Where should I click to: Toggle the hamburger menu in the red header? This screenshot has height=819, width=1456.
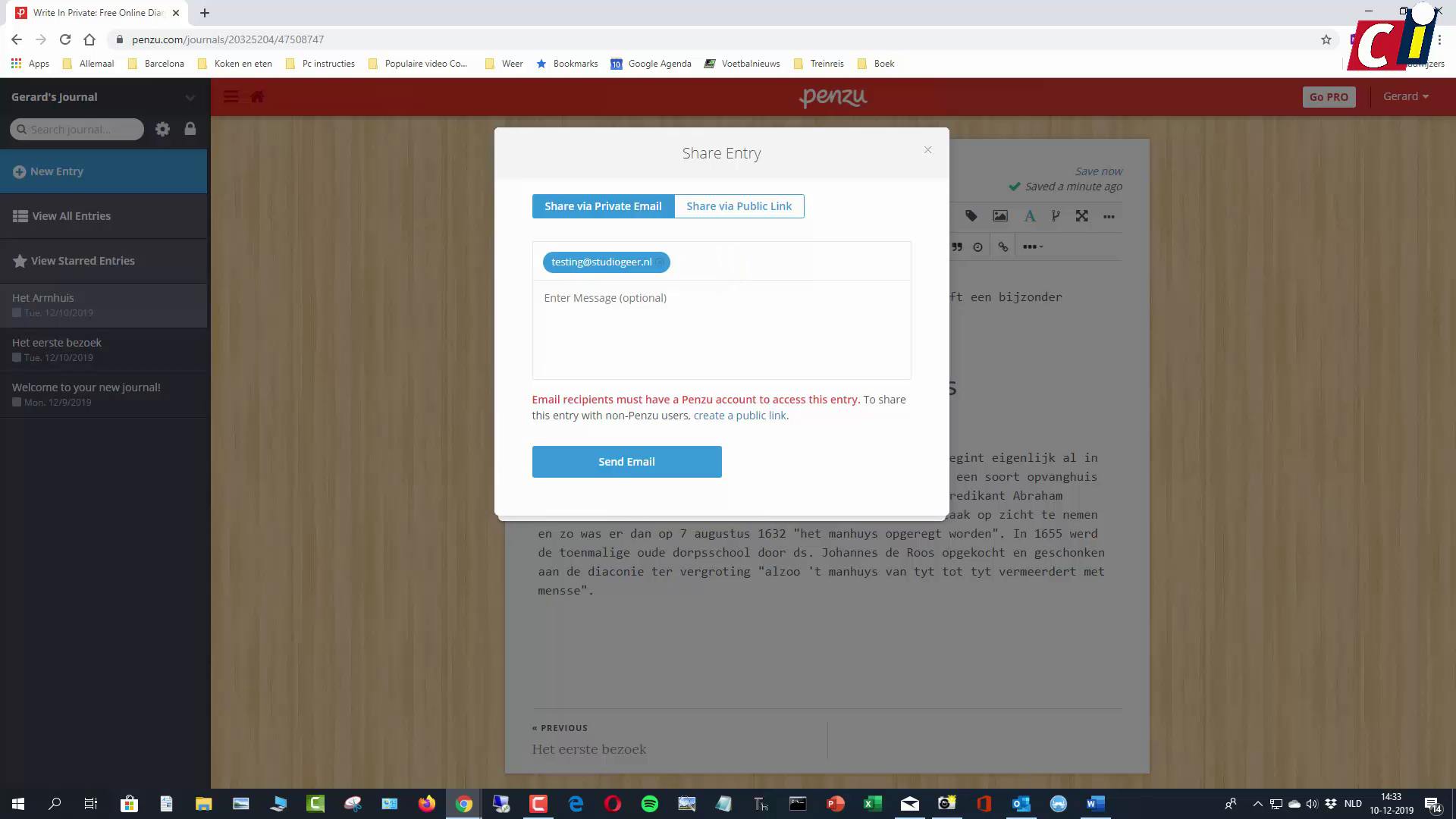point(231,97)
